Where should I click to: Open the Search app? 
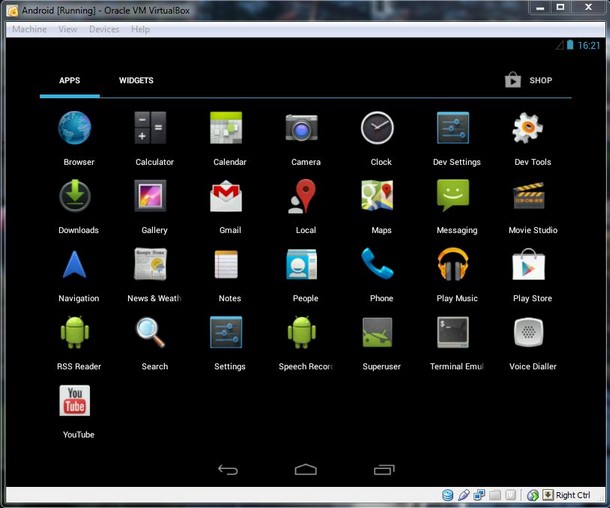point(150,333)
